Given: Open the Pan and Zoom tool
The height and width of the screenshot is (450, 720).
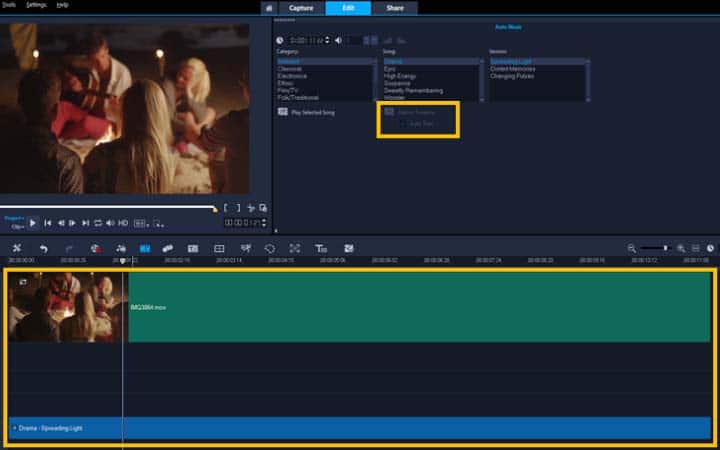Looking at the screenshot, I should coord(295,248).
